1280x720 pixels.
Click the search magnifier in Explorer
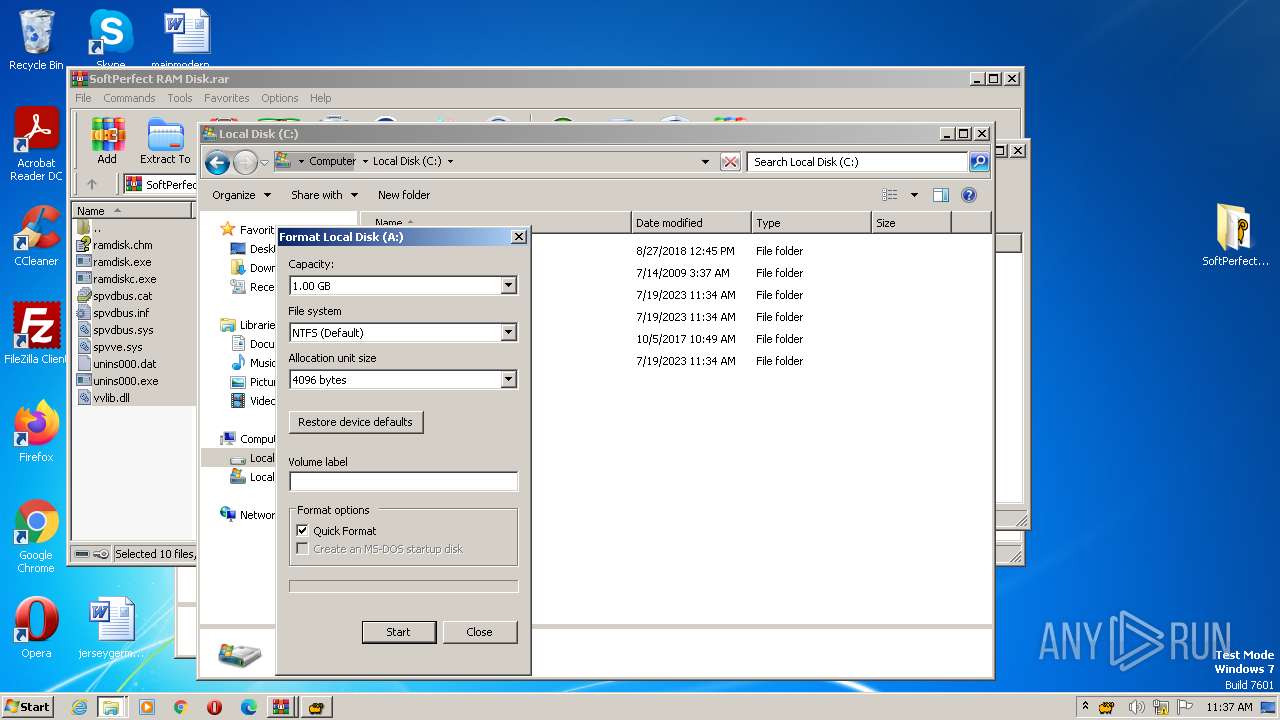(x=979, y=162)
